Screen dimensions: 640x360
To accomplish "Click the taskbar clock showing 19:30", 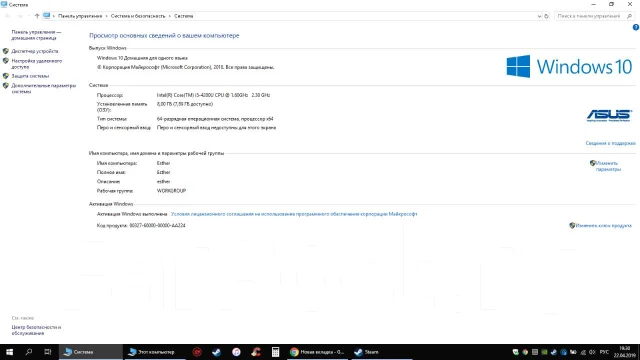I will [x=624, y=352].
